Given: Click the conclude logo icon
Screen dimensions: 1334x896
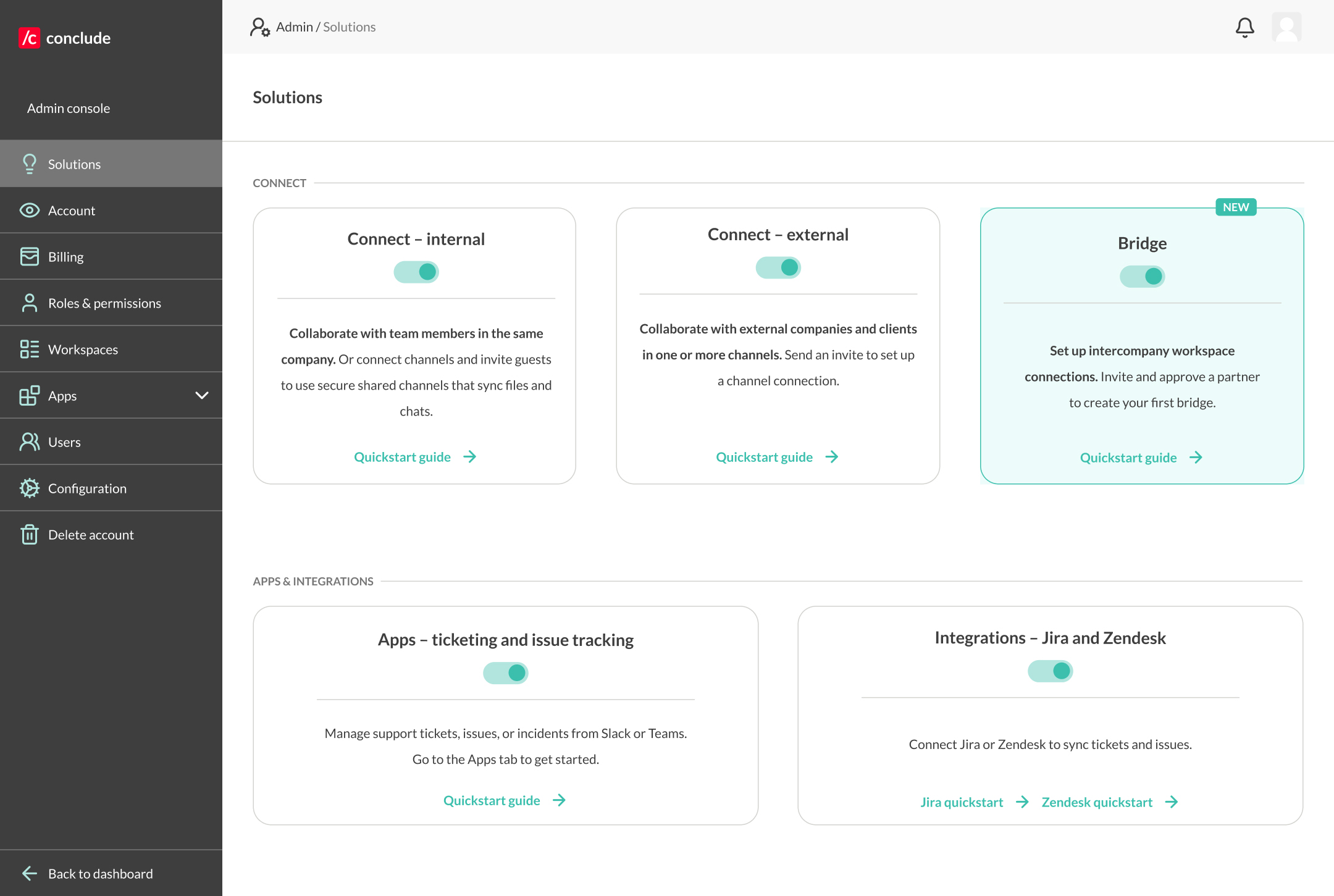Looking at the screenshot, I should click(29, 38).
